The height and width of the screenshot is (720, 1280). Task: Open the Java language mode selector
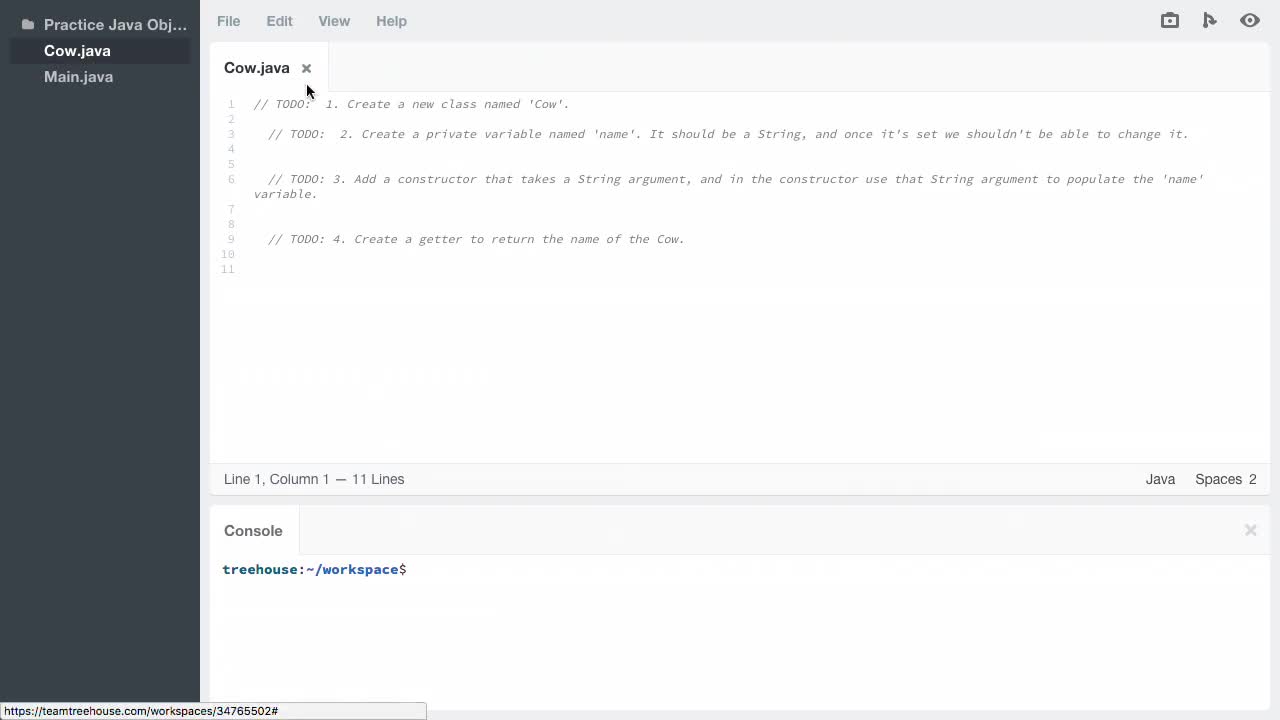point(1160,479)
